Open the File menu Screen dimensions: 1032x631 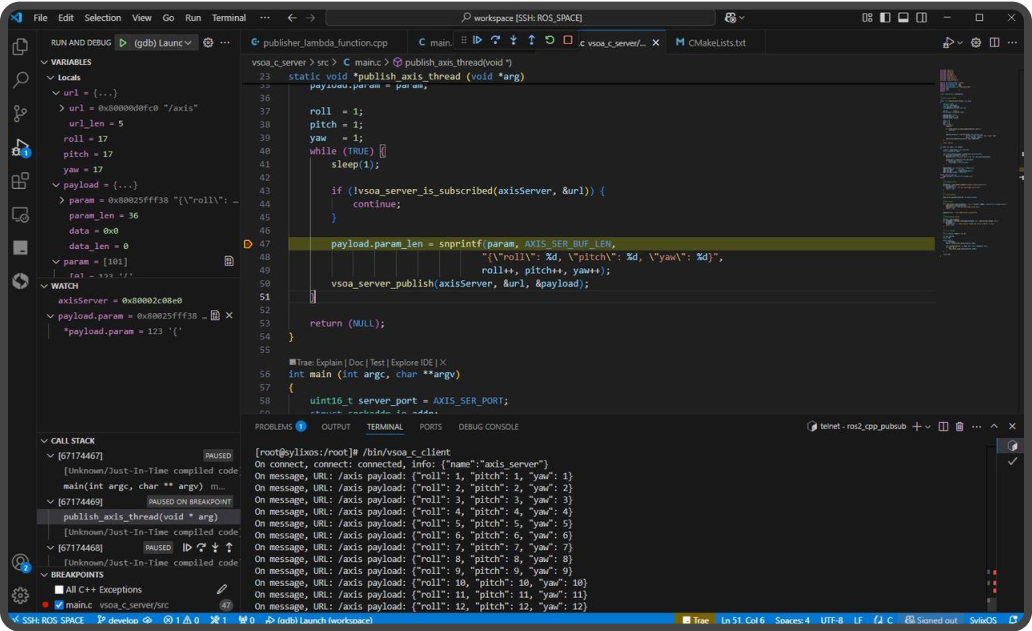[x=40, y=18]
